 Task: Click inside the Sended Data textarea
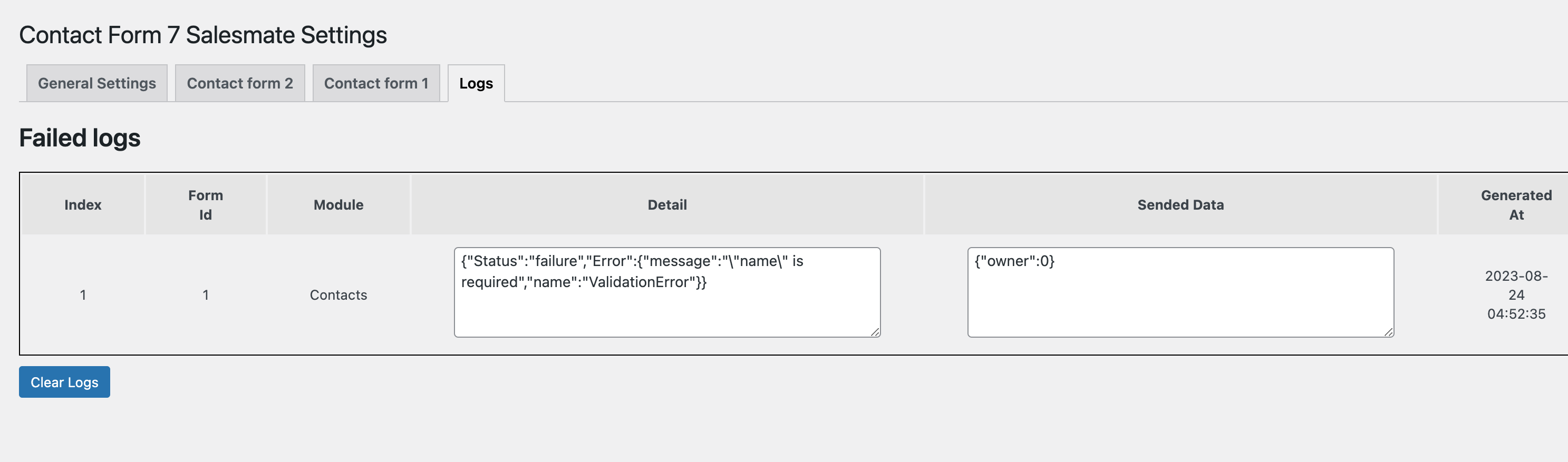pyautogui.click(x=1180, y=292)
